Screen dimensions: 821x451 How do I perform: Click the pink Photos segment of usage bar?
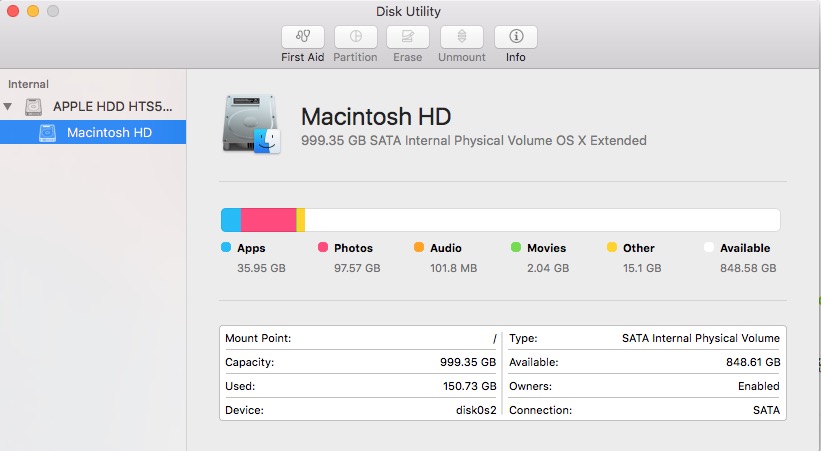pyautogui.click(x=269, y=220)
